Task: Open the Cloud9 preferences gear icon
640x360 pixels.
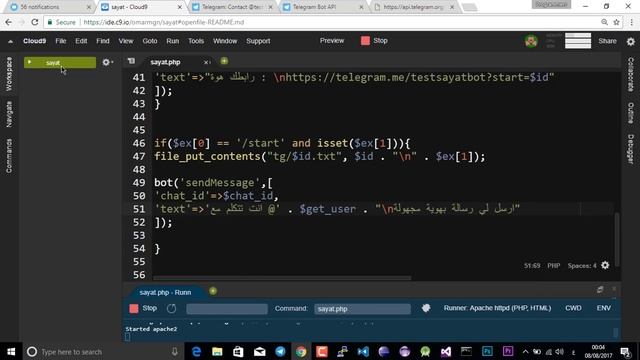Action: 631,41
